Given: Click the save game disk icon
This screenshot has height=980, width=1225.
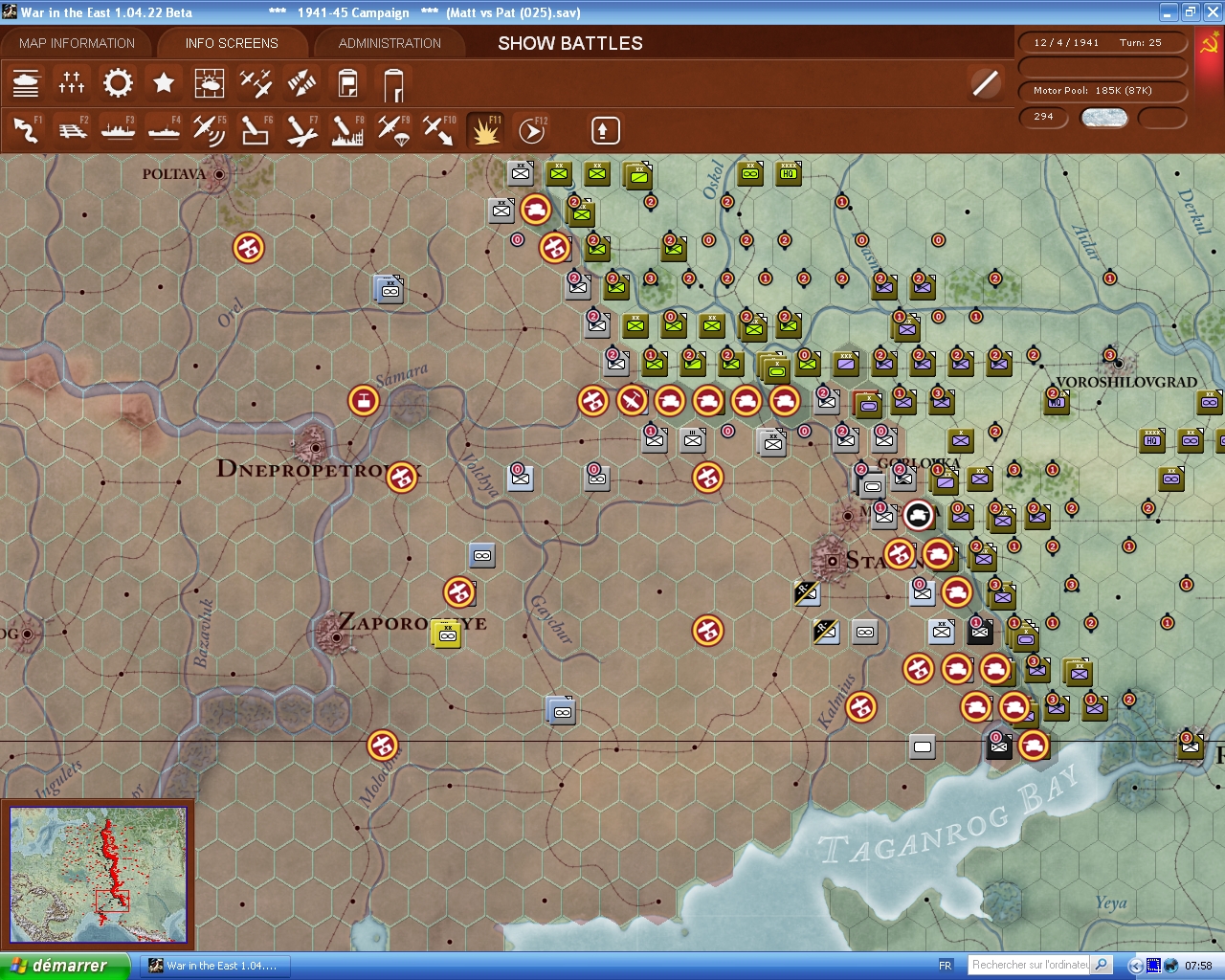Looking at the screenshot, I should [x=347, y=83].
